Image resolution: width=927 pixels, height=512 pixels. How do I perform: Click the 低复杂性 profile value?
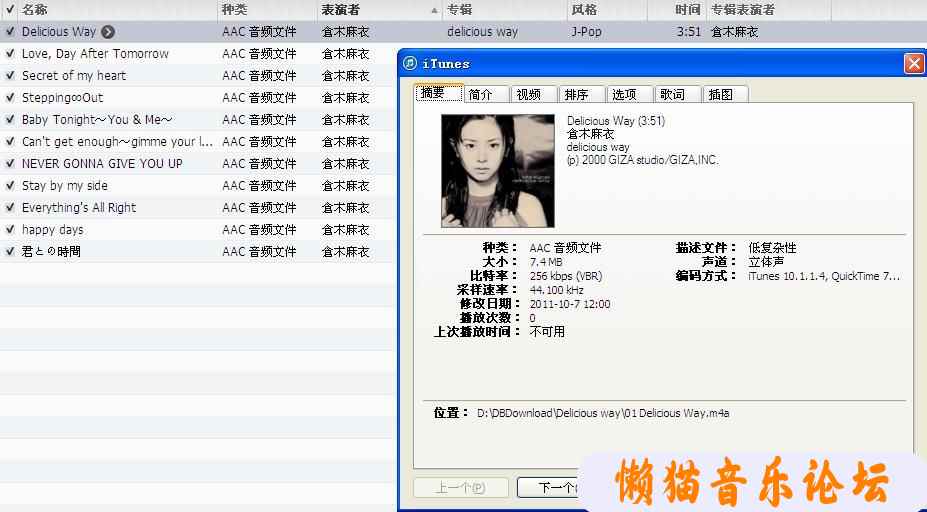[772, 248]
